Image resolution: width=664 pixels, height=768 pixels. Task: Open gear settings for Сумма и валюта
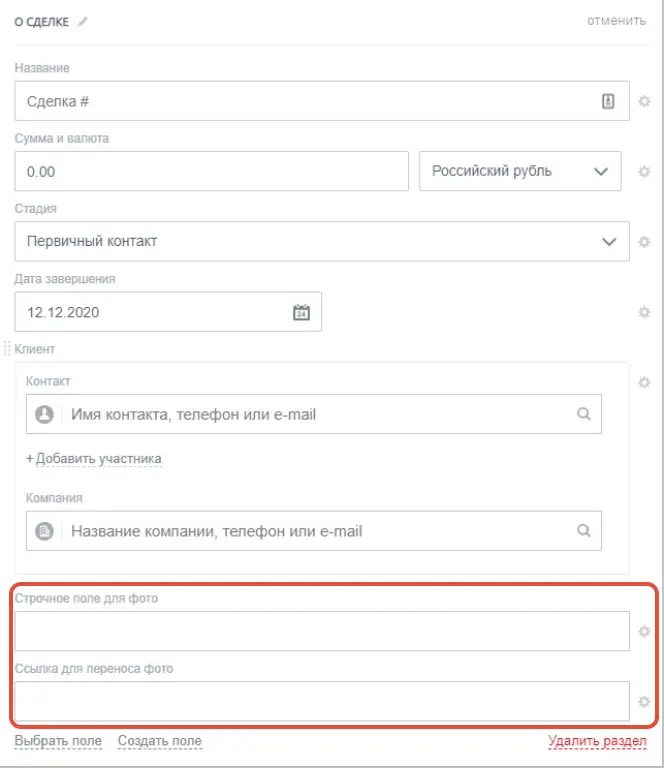[x=644, y=172]
